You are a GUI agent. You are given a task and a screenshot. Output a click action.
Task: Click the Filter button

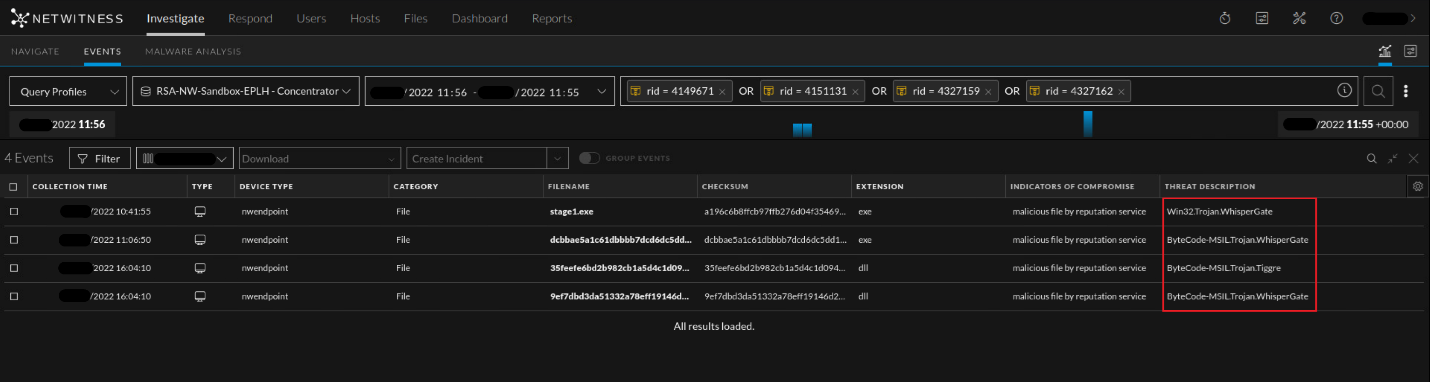(x=99, y=158)
